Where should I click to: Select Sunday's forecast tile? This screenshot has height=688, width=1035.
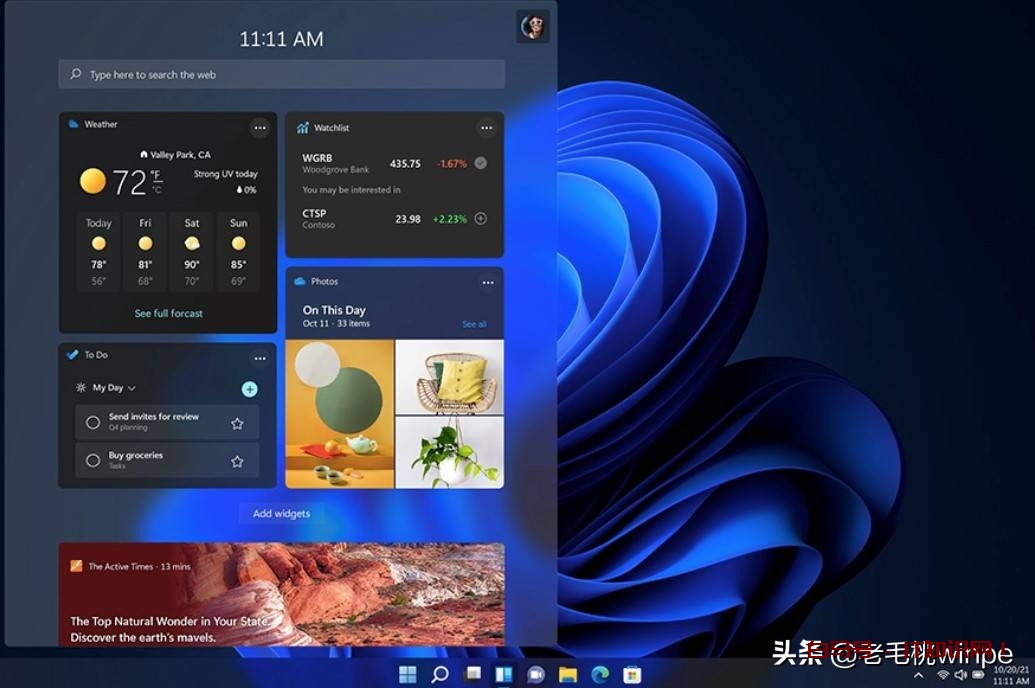coord(238,251)
